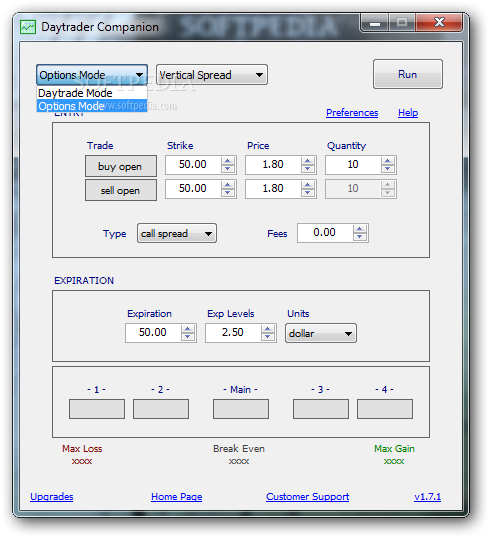
Task: Click the result box labeled 2
Action: (x=161, y=409)
